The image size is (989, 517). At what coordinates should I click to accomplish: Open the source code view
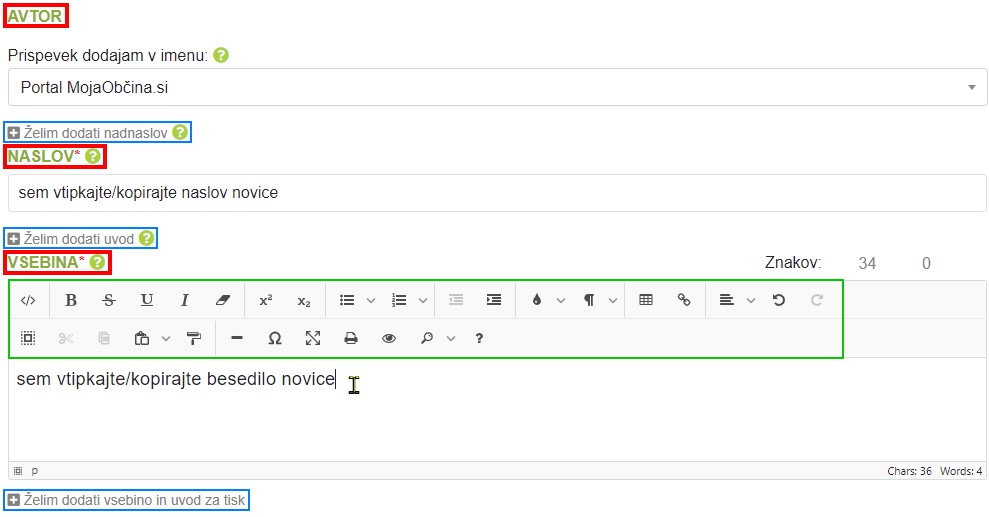click(x=28, y=300)
